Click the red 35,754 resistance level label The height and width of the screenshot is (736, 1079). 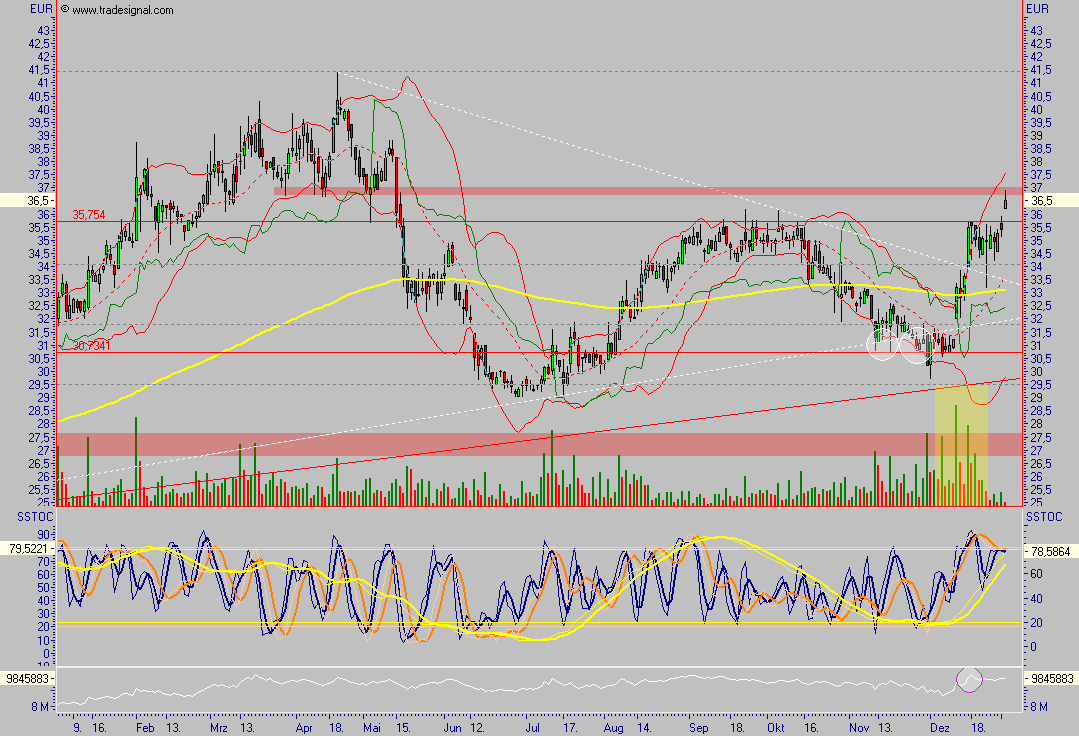[x=89, y=214]
